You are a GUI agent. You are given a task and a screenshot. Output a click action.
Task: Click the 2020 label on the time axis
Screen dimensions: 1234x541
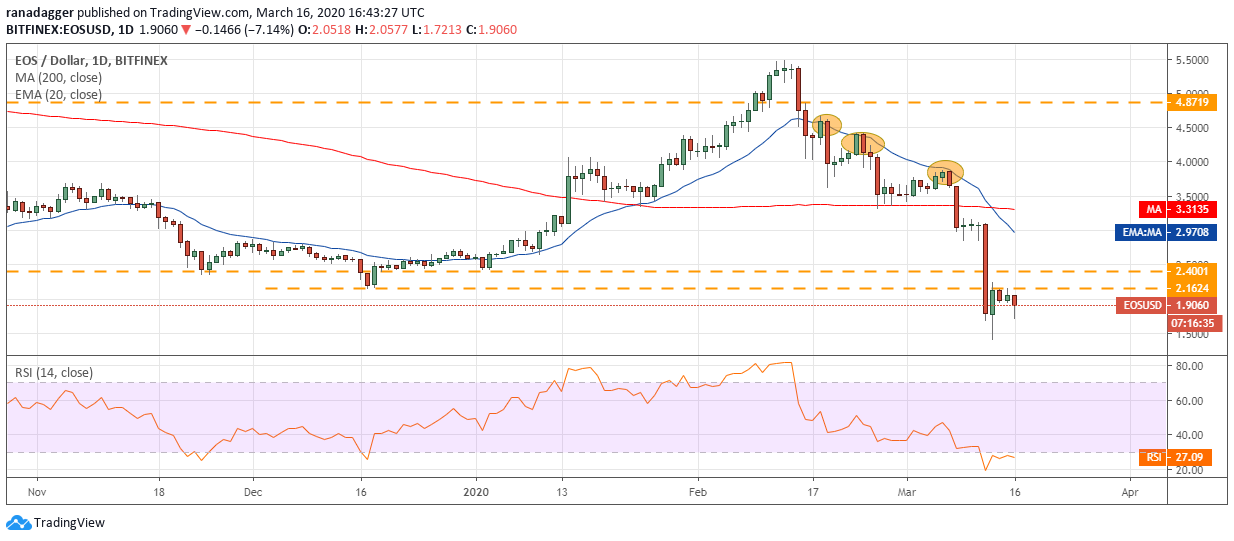coord(476,491)
